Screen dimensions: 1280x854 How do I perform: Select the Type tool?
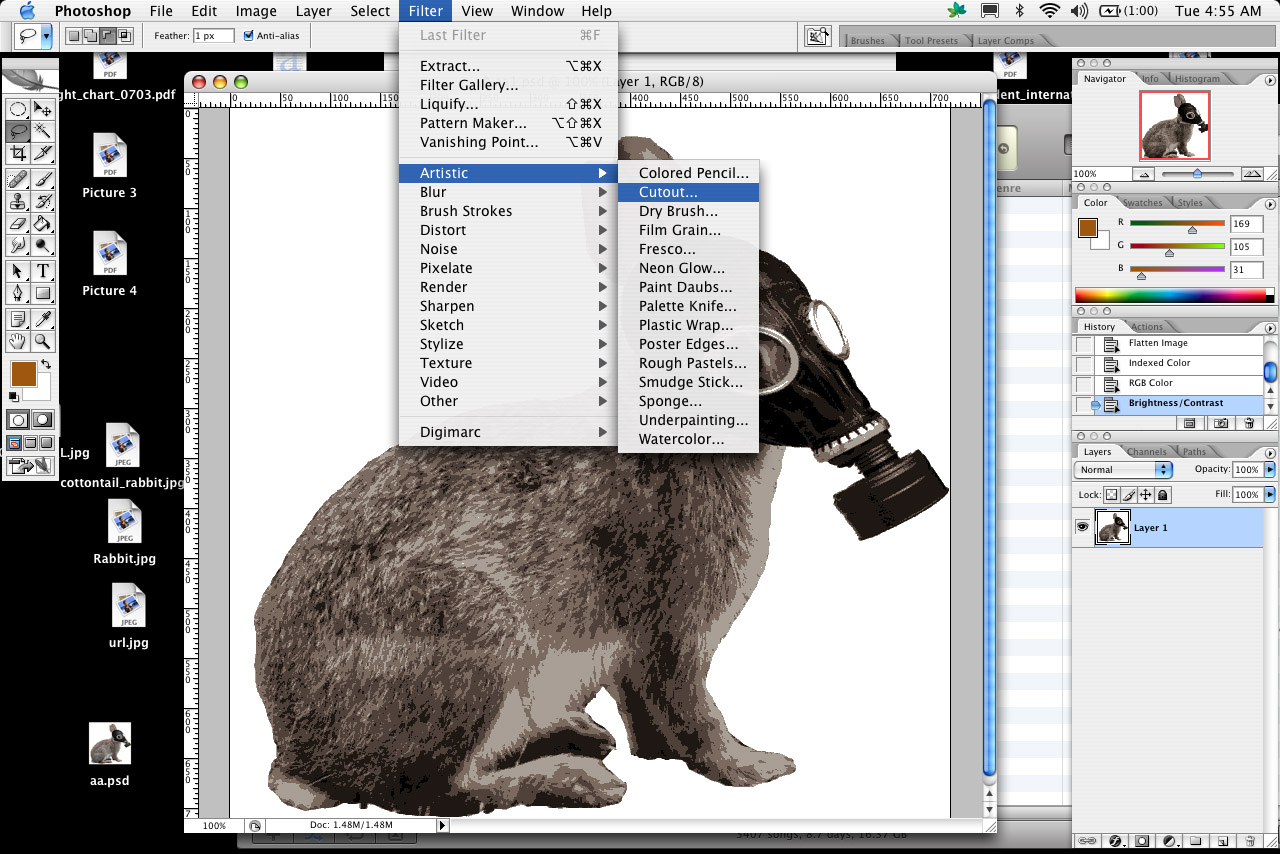(43, 271)
